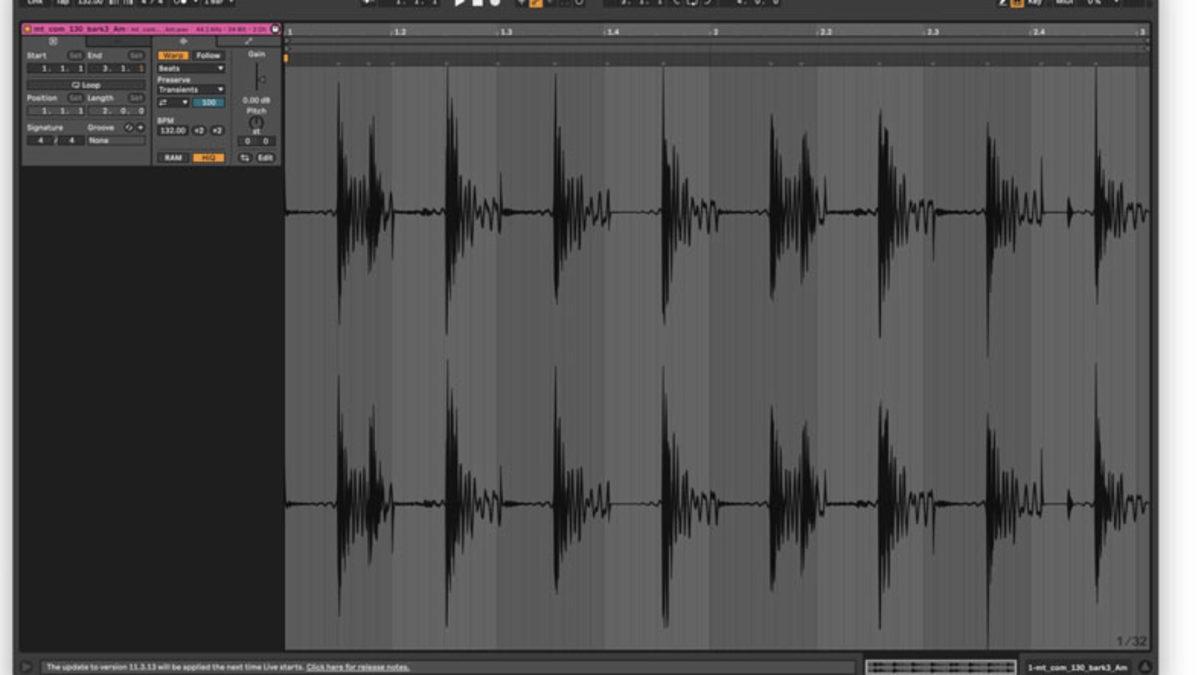Open the audio warp tab icon
The height and width of the screenshot is (675, 1200).
(x=183, y=42)
